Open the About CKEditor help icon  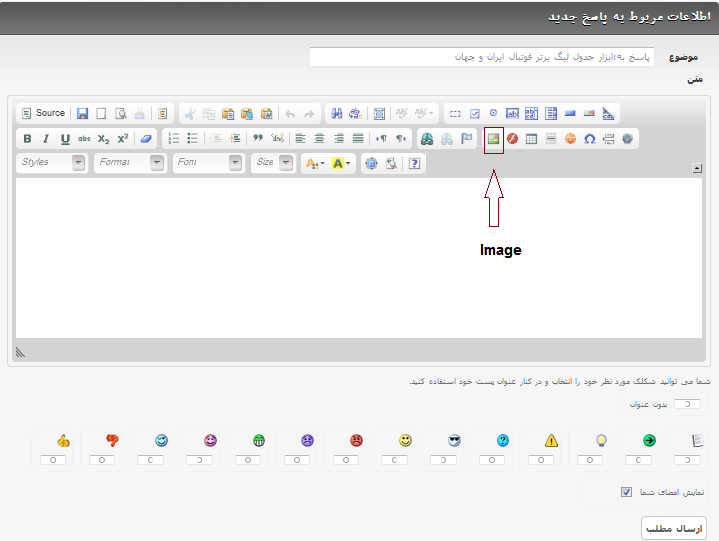tap(414, 163)
